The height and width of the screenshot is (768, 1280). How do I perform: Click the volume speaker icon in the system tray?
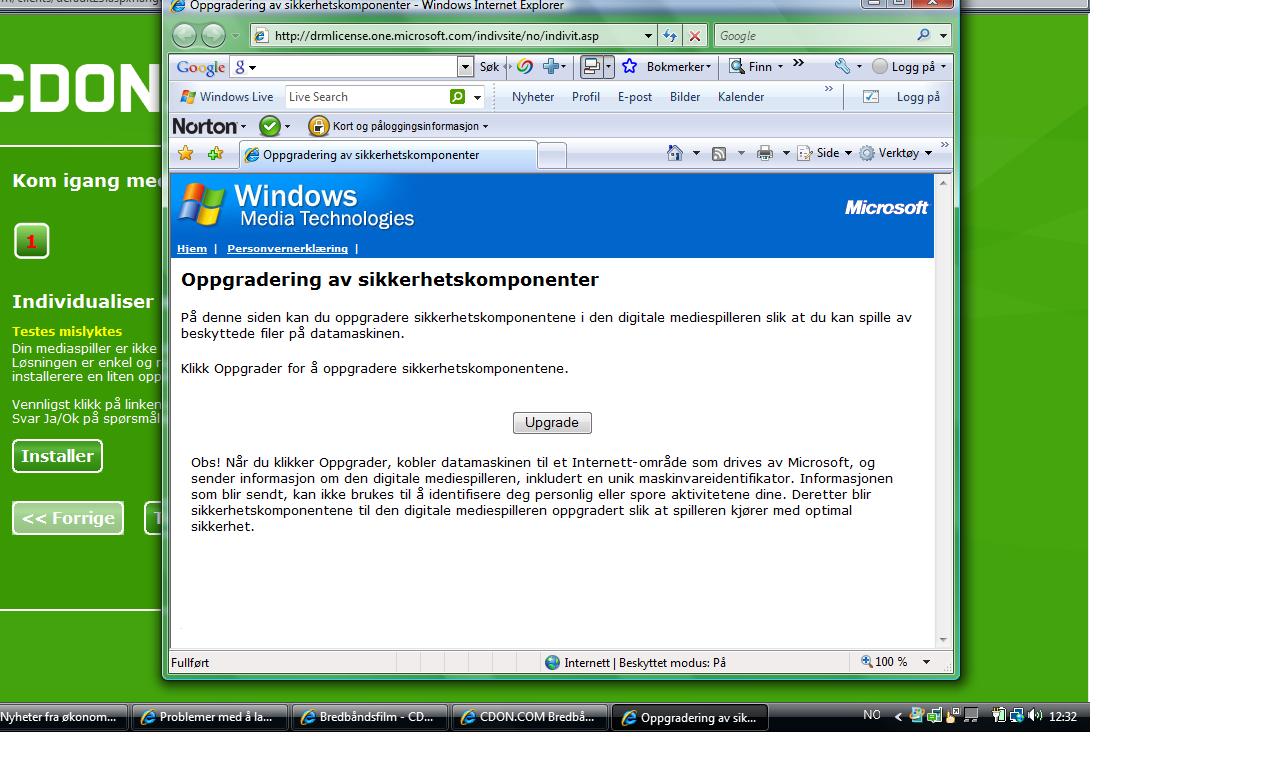coord(1035,716)
